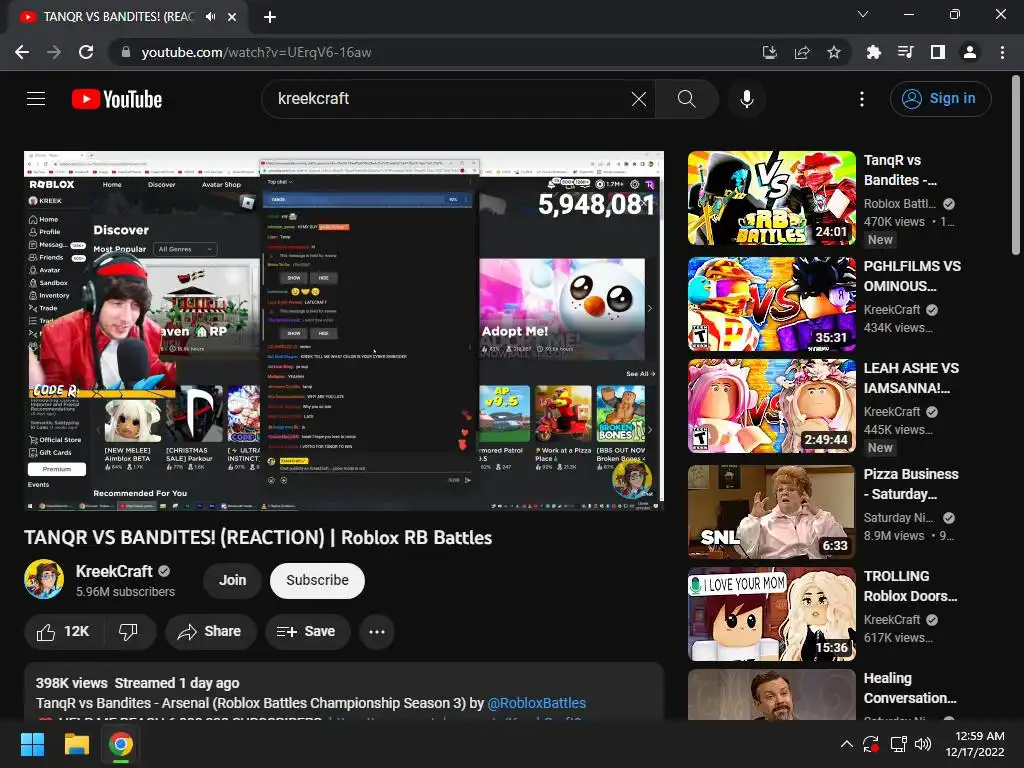Click the magnifier search button

(686, 99)
